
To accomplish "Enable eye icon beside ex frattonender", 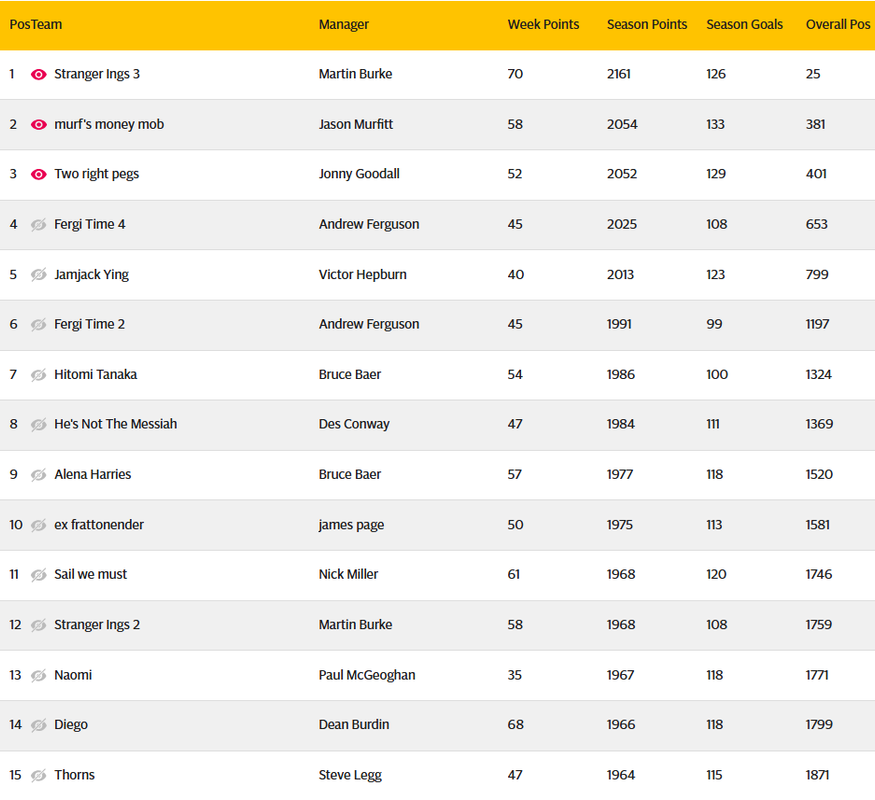I will tap(39, 525).
